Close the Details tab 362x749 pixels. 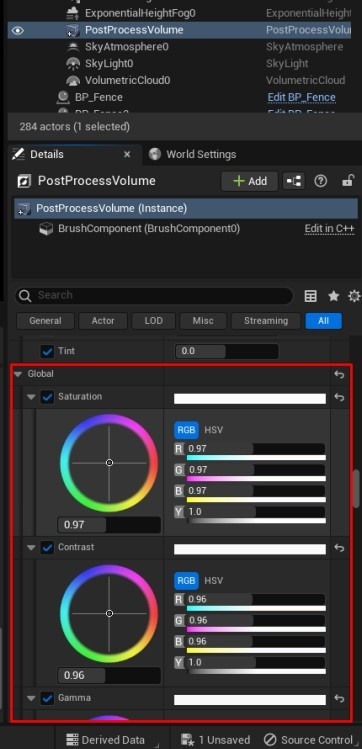[x=127, y=154]
